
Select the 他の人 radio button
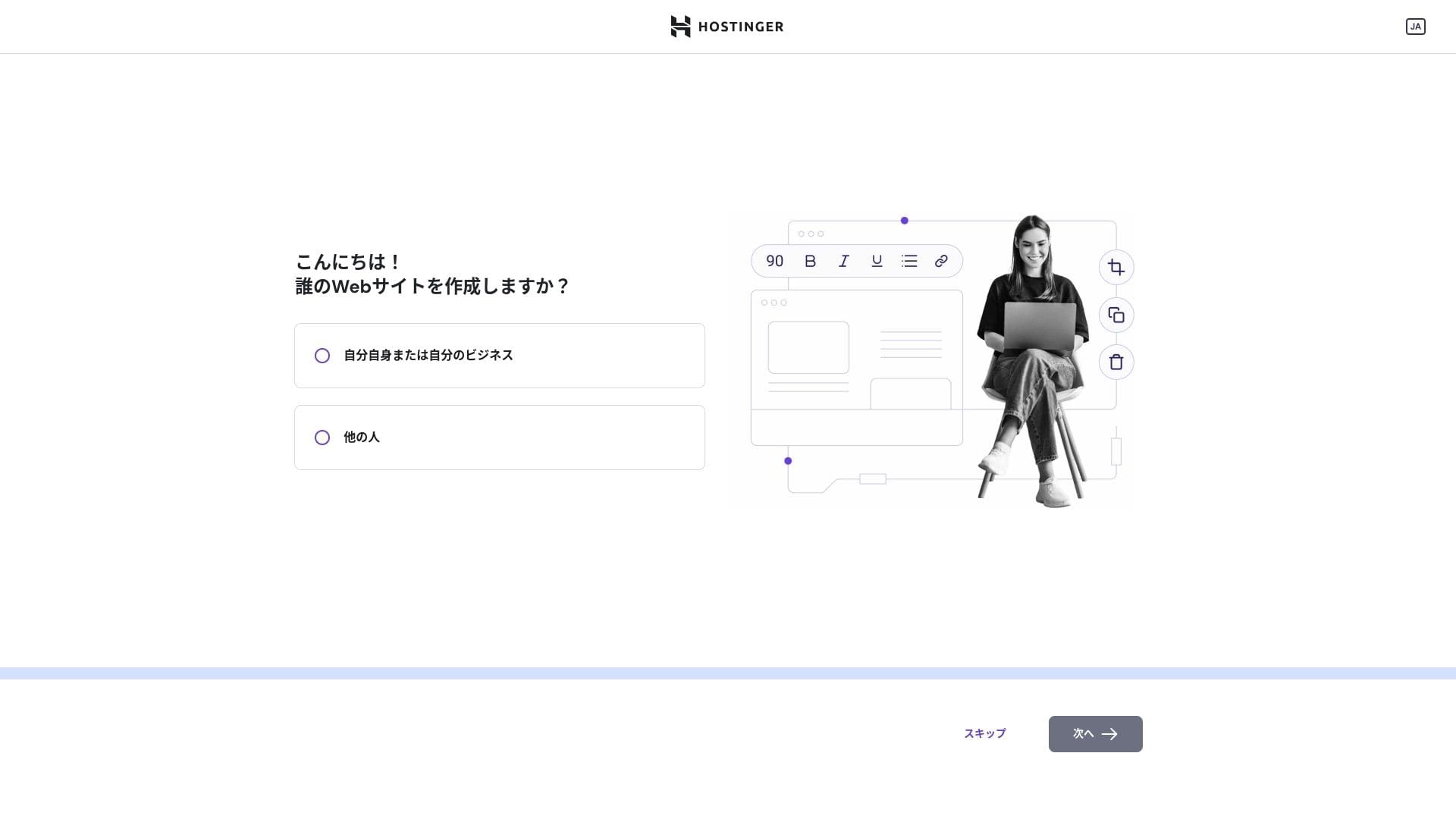point(322,438)
